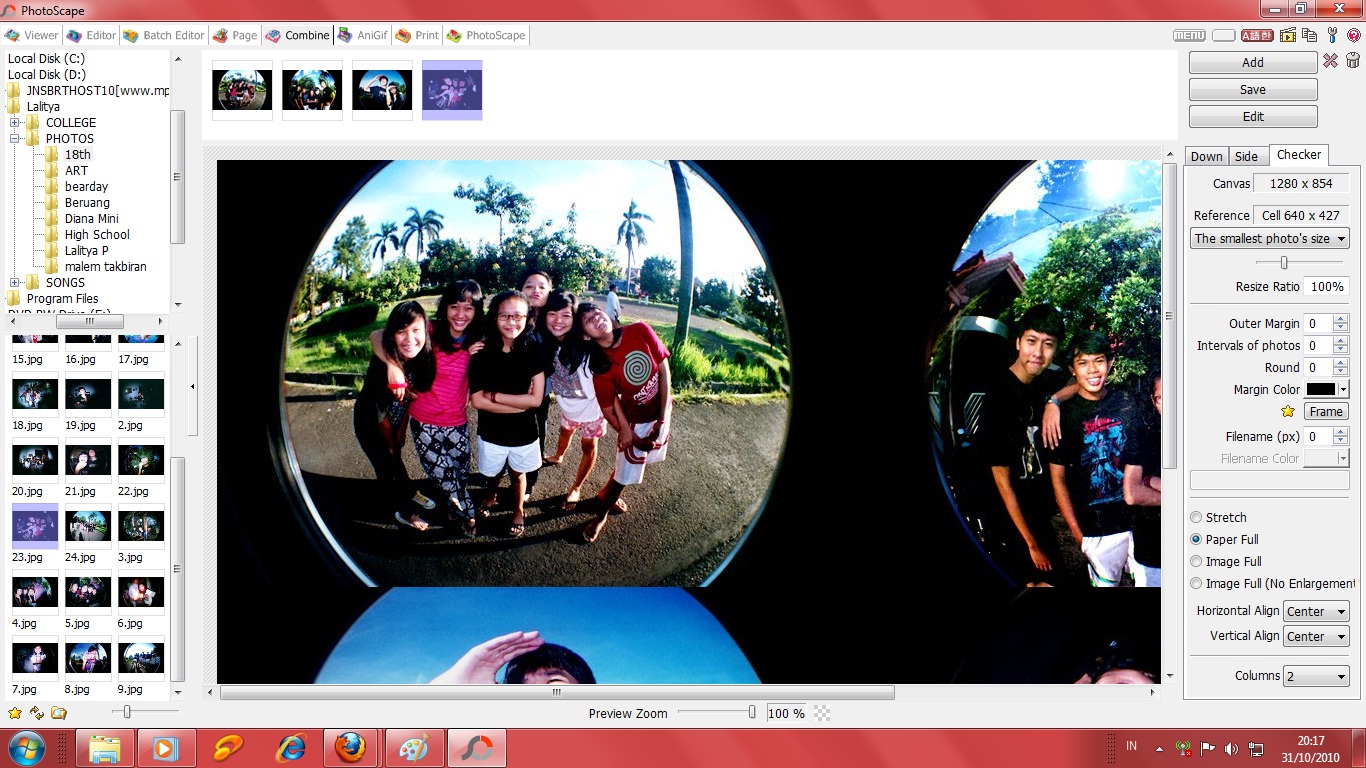Click volume speaker icon in tray
Viewport: 1366px width, 768px height.
click(x=1231, y=748)
